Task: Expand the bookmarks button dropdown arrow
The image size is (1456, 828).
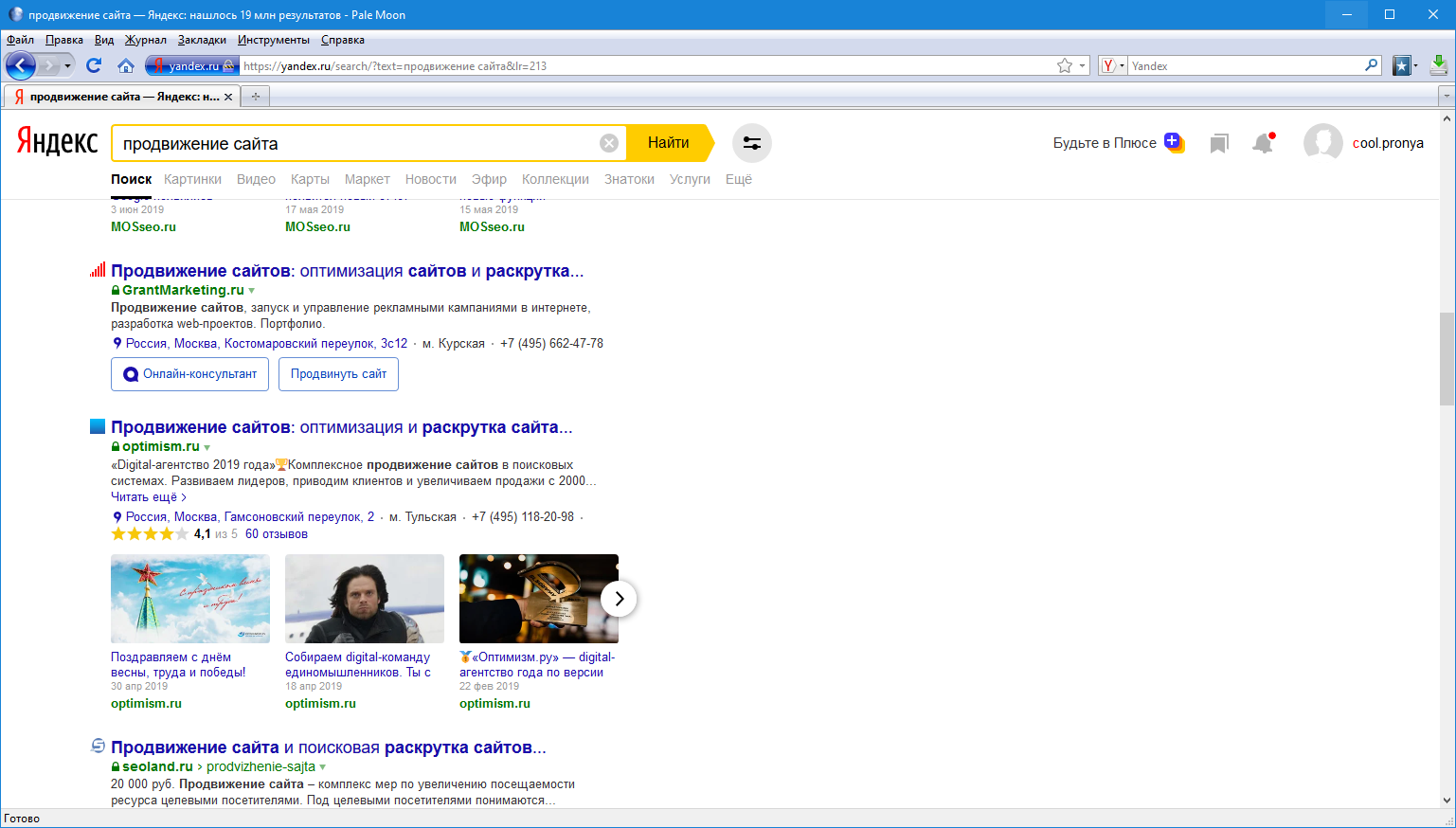Action: click(x=1416, y=65)
